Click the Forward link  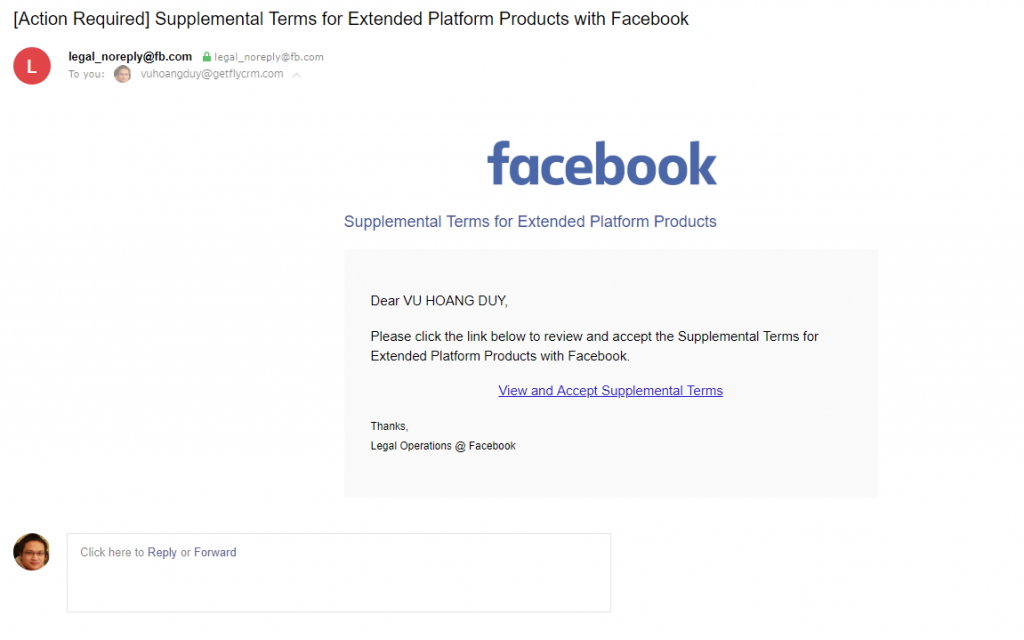215,552
